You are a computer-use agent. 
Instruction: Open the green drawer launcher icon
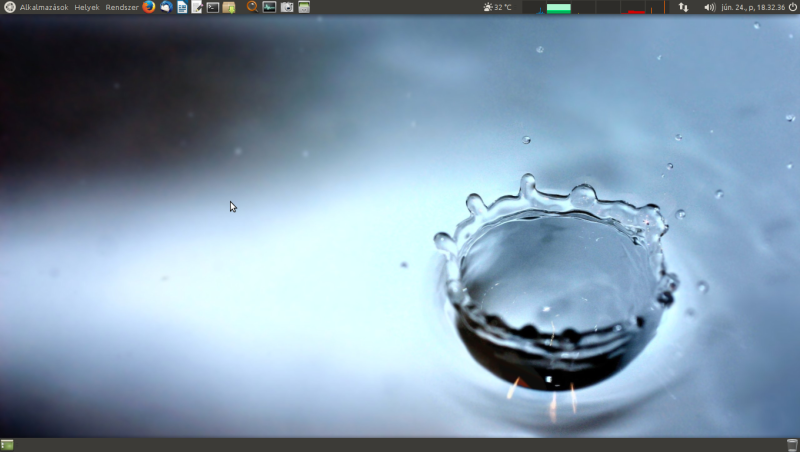[x=304, y=7]
